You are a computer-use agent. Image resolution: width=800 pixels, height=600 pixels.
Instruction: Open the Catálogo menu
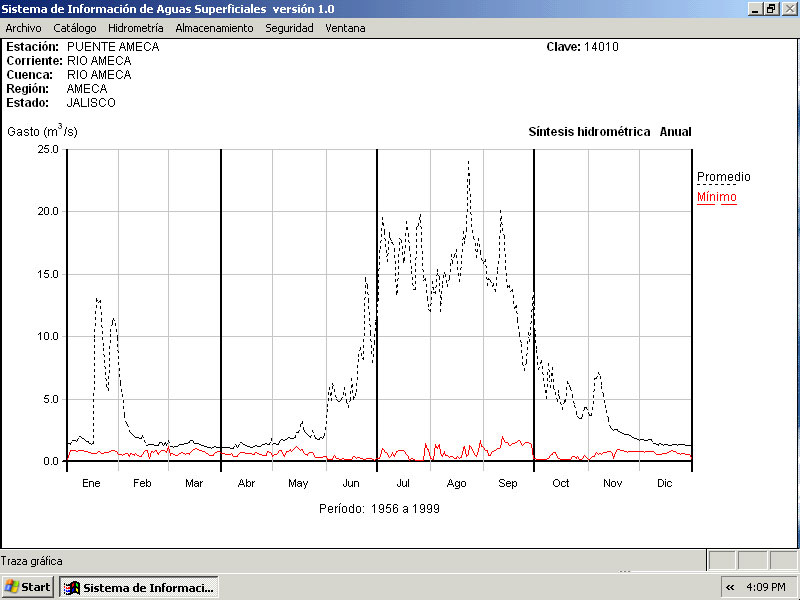click(75, 28)
